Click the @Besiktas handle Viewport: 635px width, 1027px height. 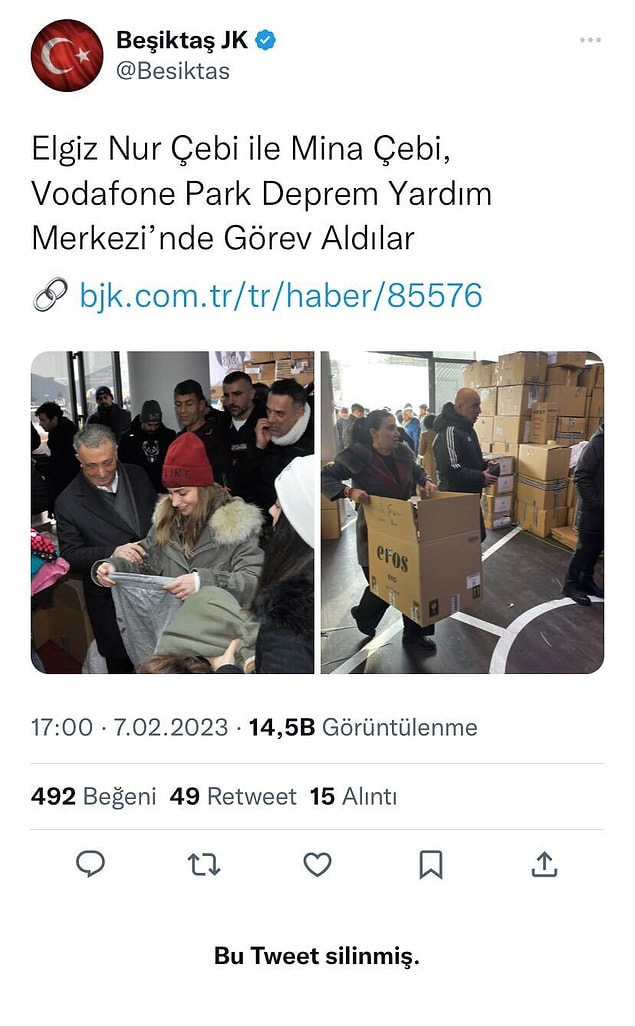pos(173,71)
